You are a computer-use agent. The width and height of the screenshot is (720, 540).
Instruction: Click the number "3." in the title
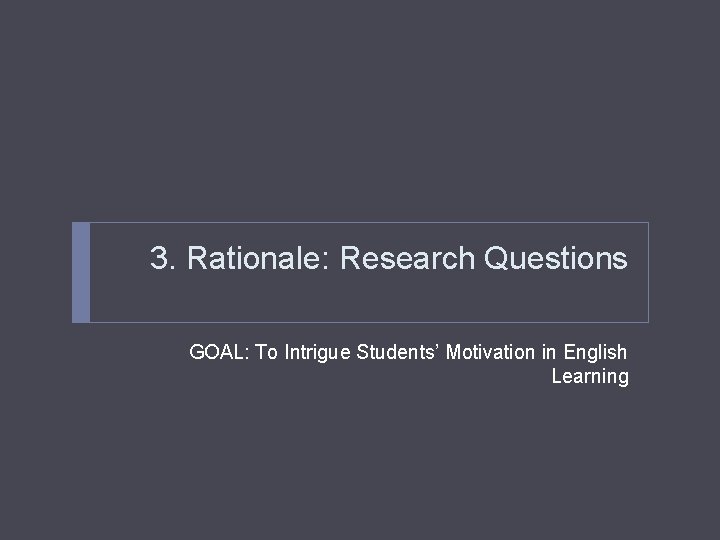click(x=163, y=259)
